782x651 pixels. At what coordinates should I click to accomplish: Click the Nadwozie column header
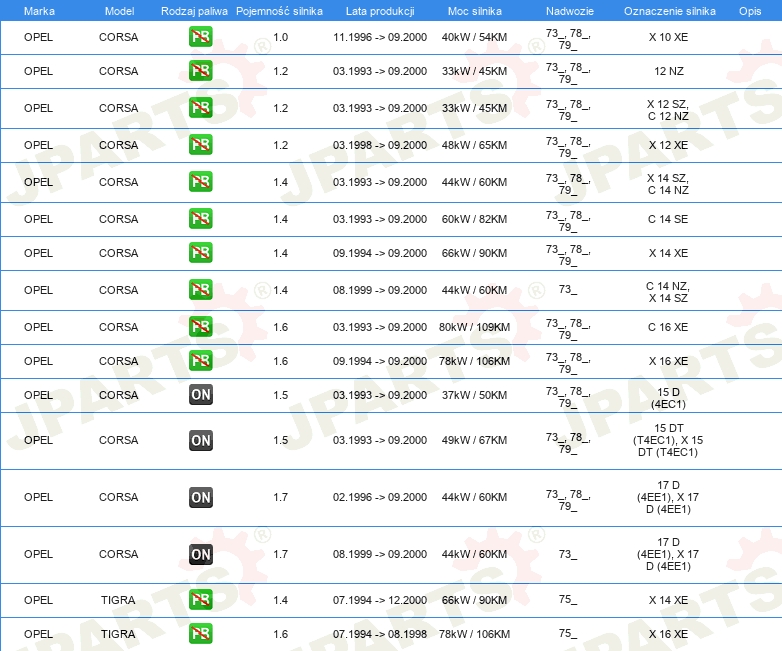coord(570,11)
